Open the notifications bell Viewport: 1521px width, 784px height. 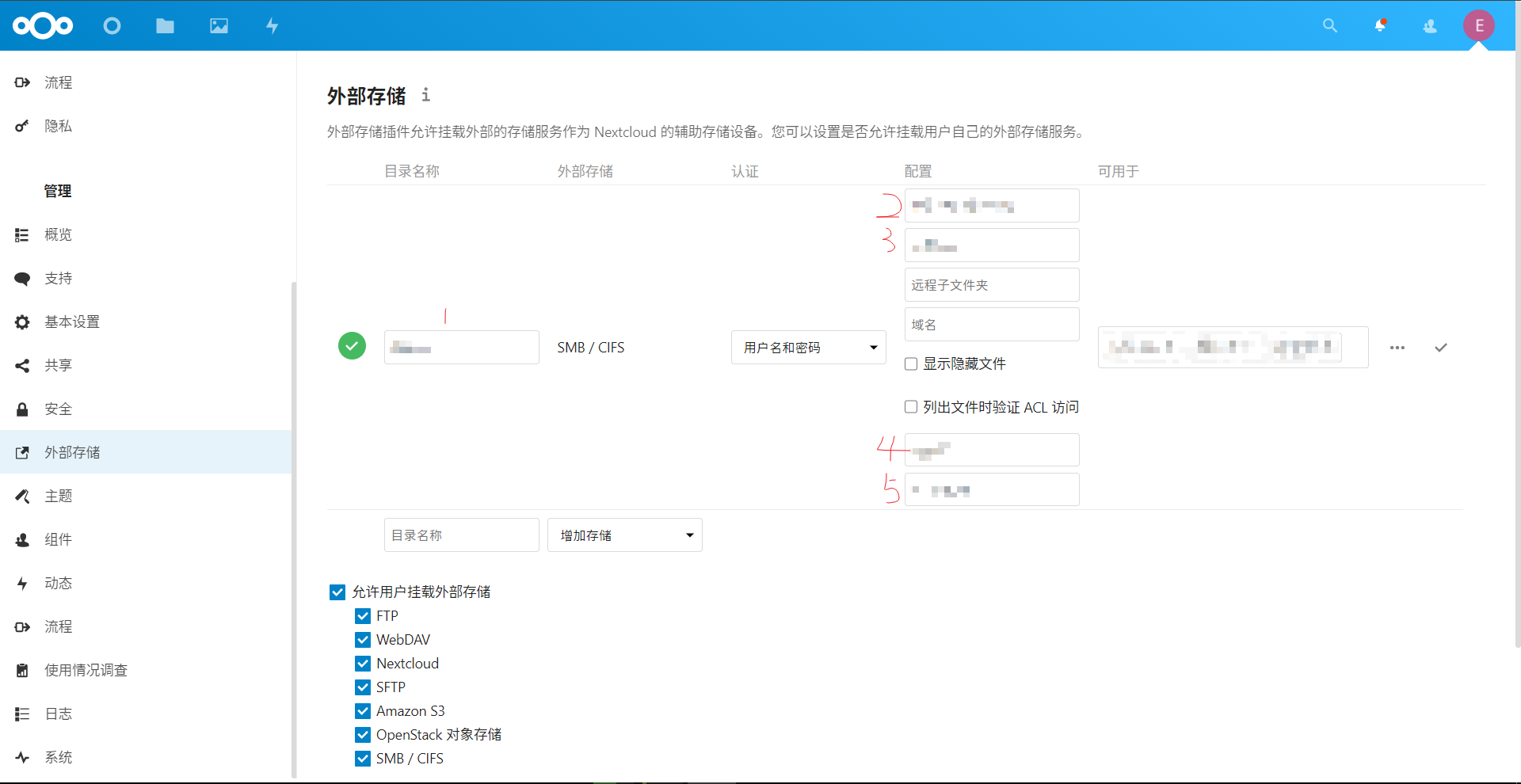coord(1380,26)
